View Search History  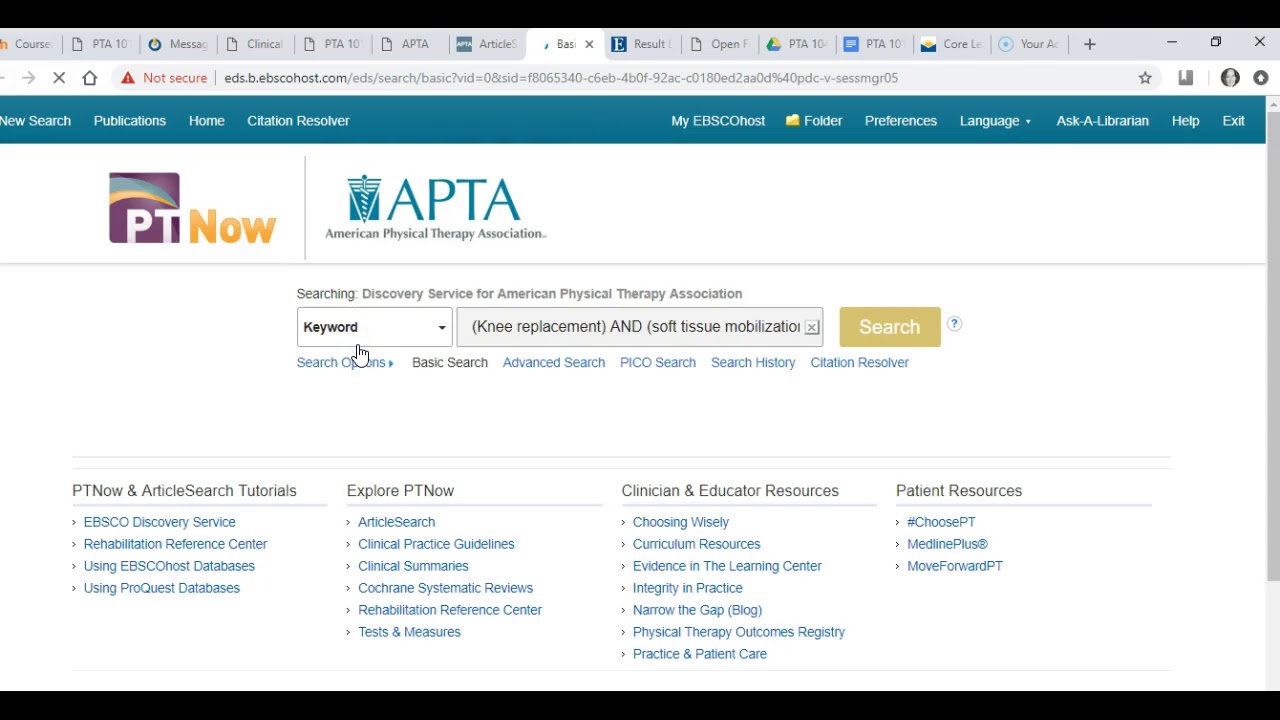(753, 363)
